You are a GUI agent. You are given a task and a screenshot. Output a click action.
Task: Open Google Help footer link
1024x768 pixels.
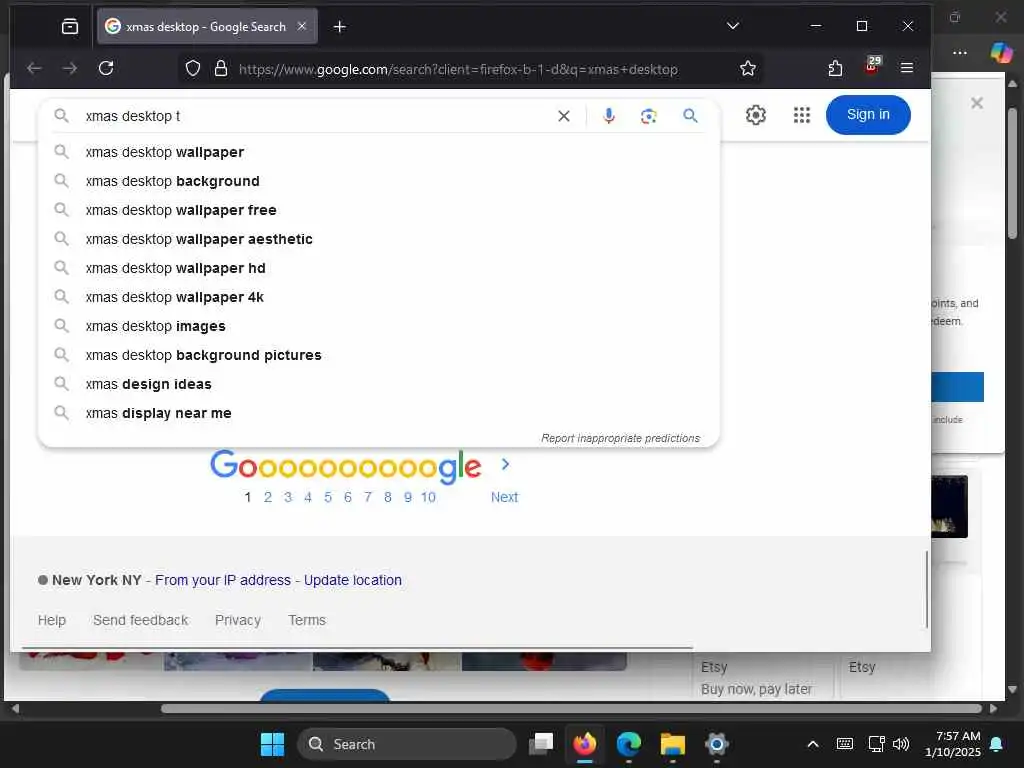coord(52,620)
